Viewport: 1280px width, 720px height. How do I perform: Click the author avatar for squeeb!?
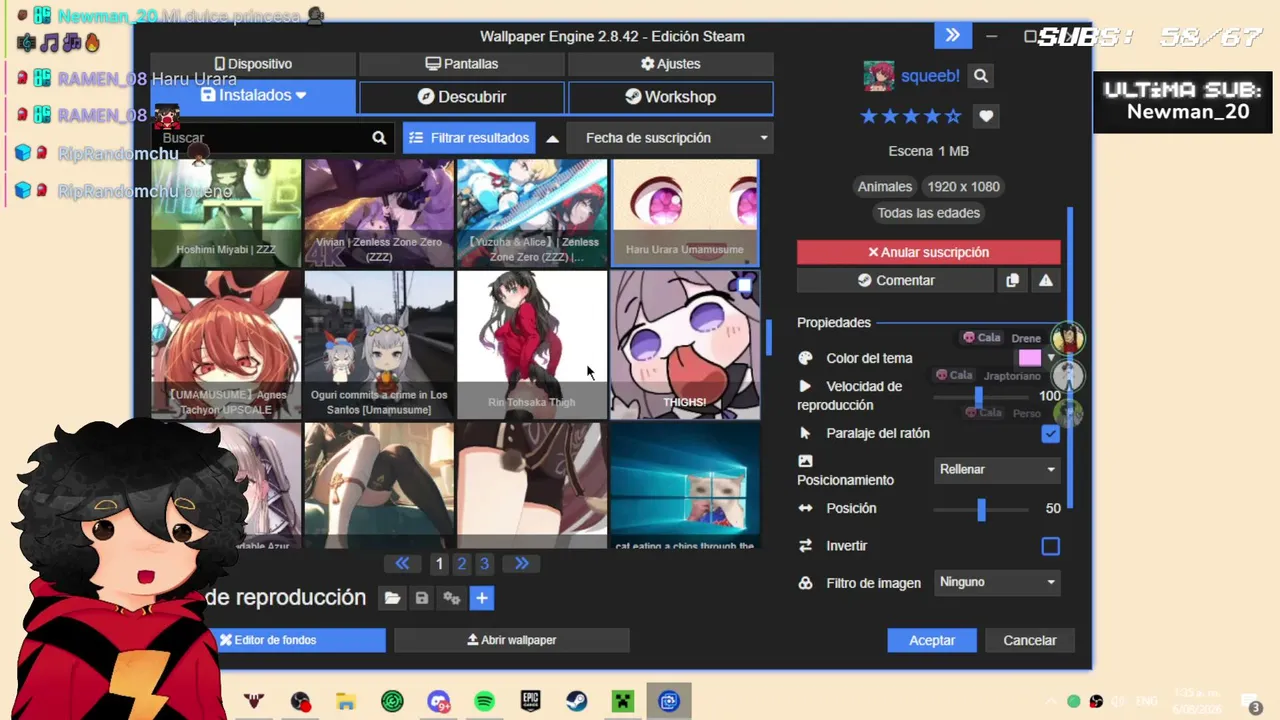(879, 76)
